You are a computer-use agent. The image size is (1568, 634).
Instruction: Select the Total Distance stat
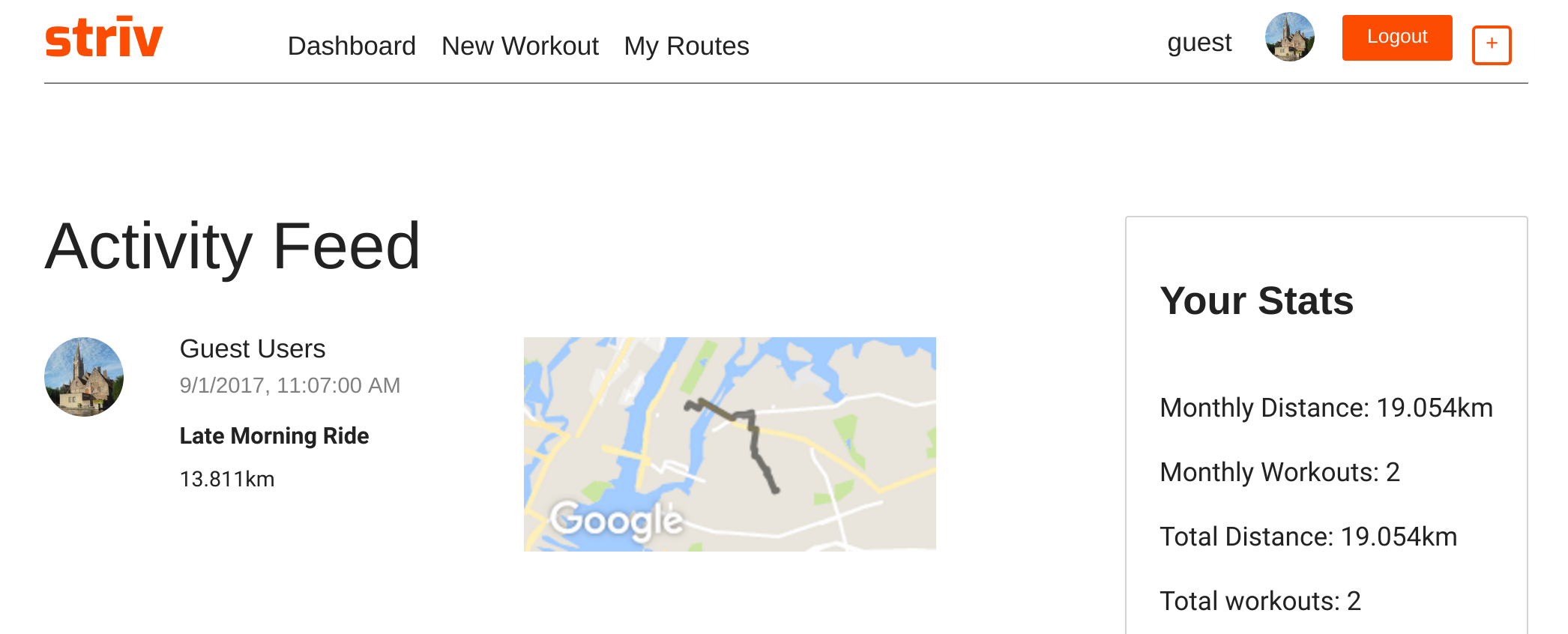pyautogui.click(x=1309, y=537)
